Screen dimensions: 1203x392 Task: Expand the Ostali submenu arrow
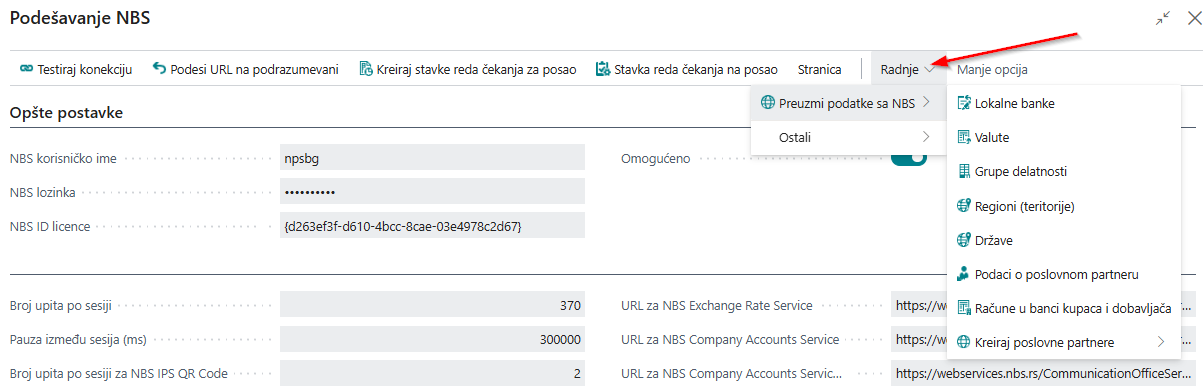(926, 137)
